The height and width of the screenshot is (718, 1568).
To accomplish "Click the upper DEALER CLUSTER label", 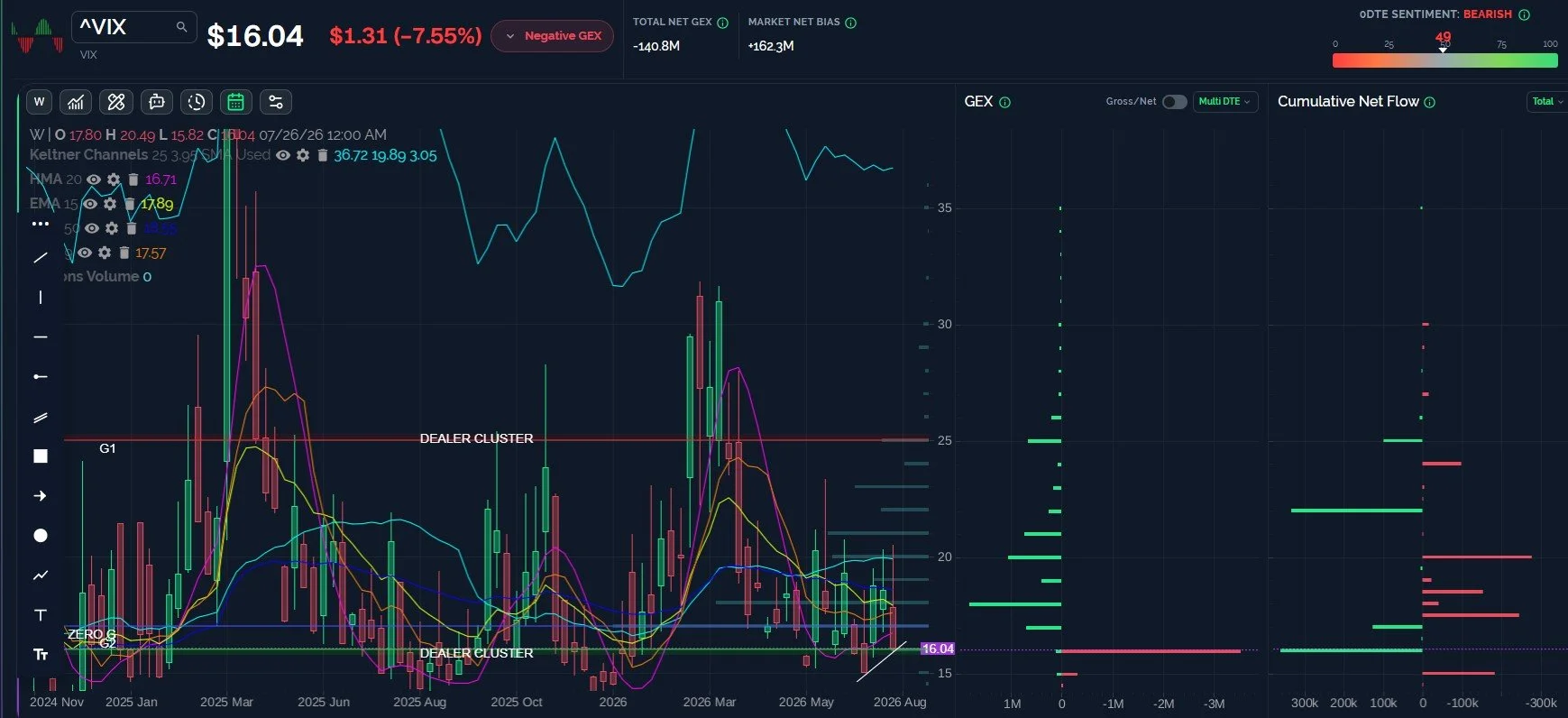I will pyautogui.click(x=477, y=438).
